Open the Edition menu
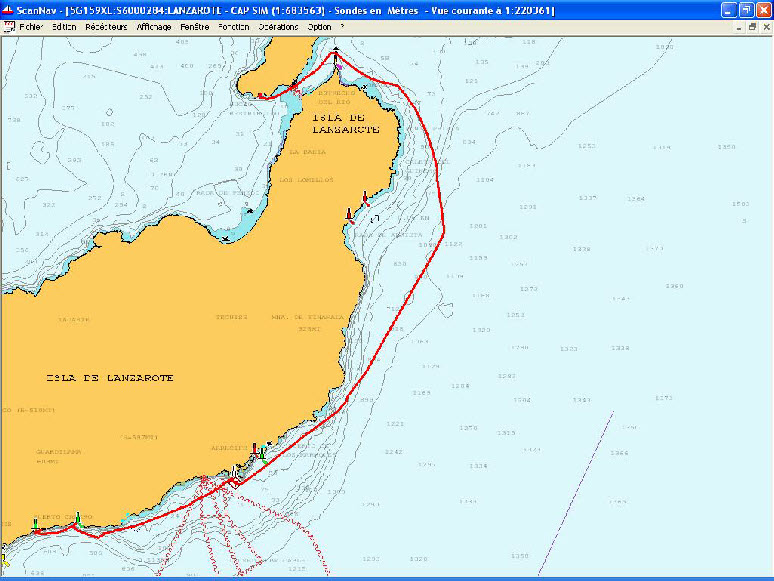The height and width of the screenshot is (581, 774). pos(64,27)
